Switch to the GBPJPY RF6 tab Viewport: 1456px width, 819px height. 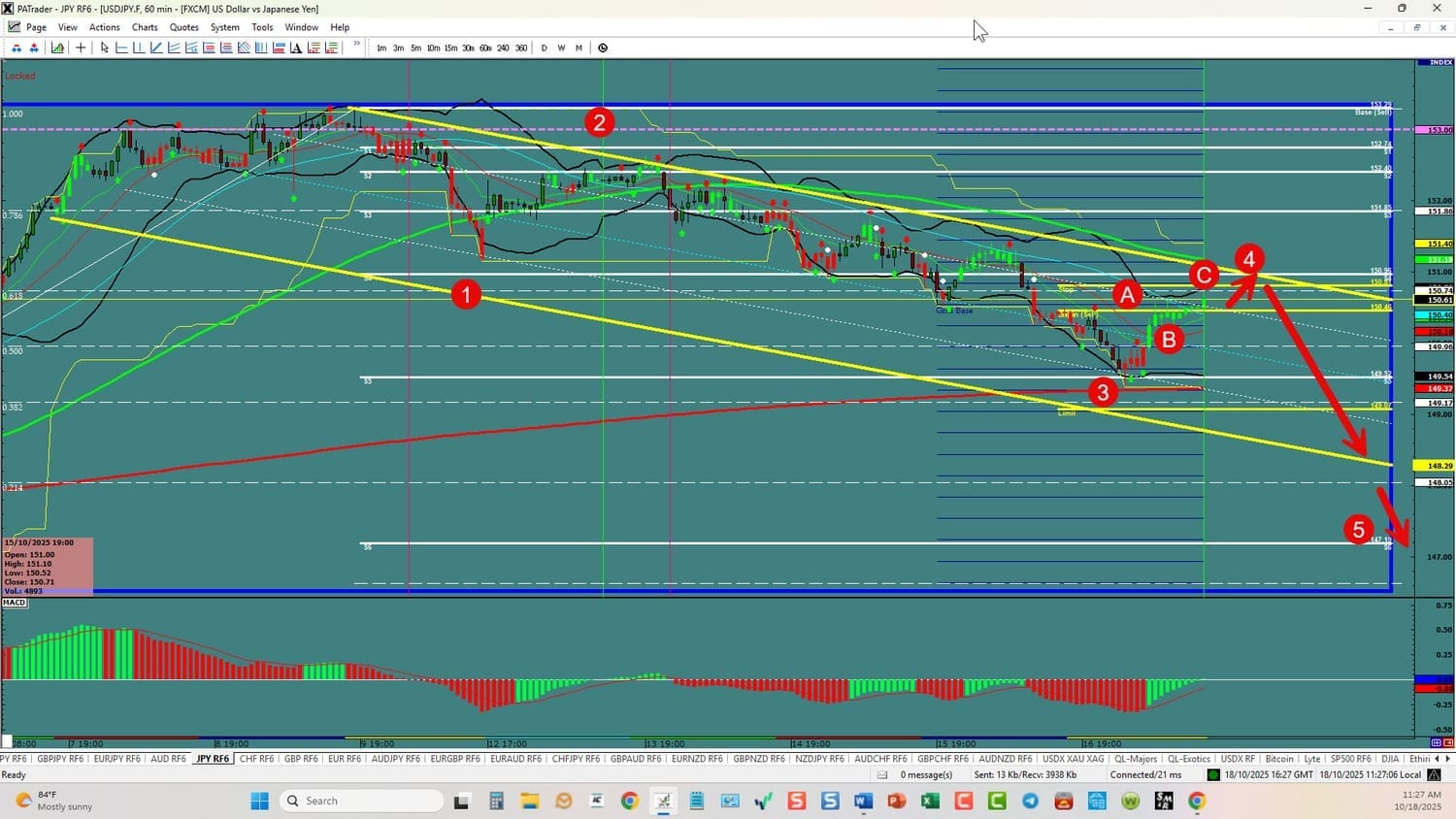(60, 759)
